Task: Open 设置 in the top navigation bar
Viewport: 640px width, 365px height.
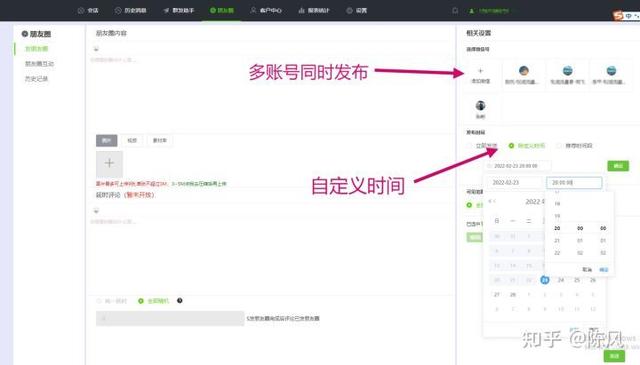Action: pos(357,10)
